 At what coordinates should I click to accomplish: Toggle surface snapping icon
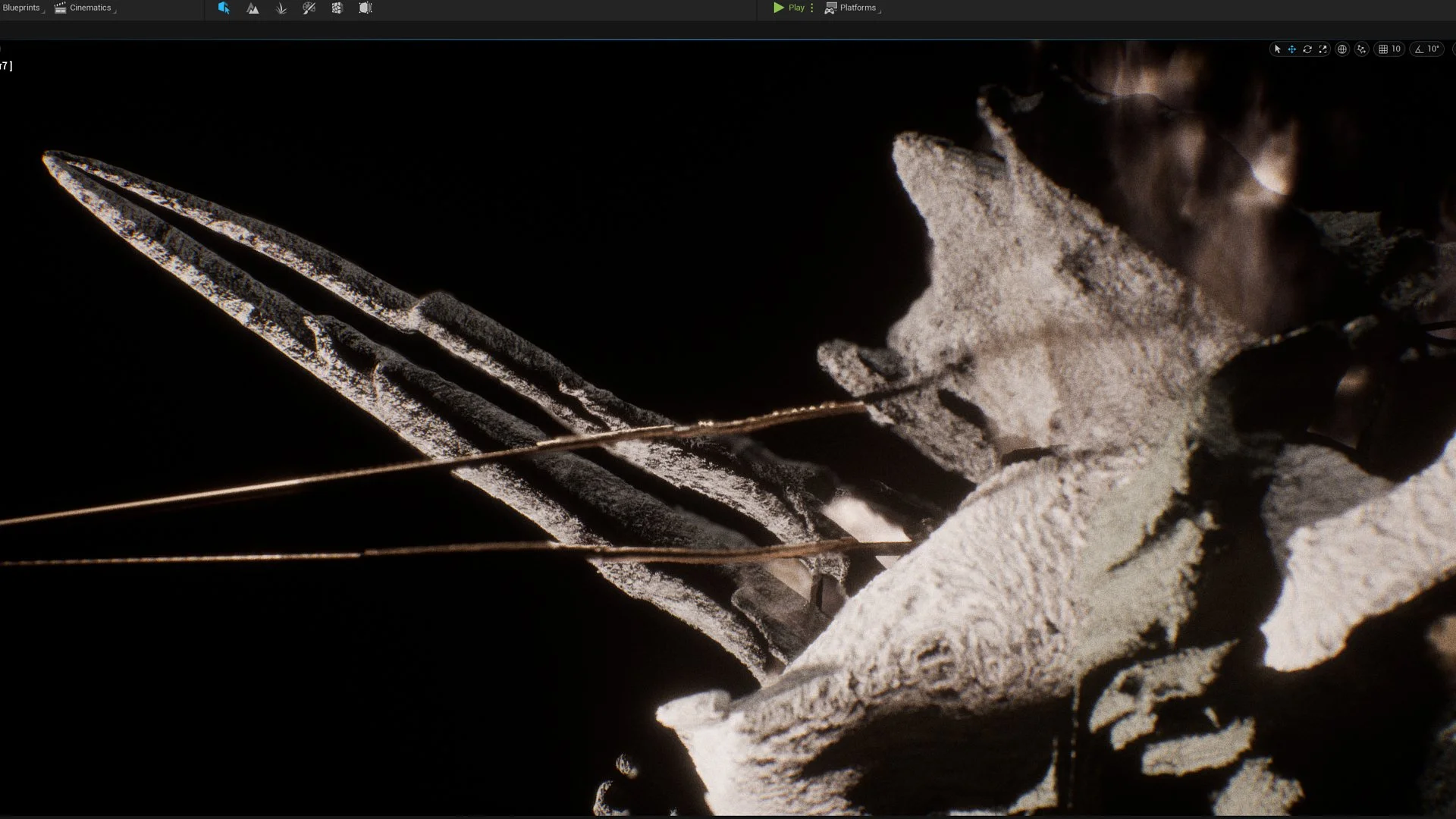coord(1362,49)
